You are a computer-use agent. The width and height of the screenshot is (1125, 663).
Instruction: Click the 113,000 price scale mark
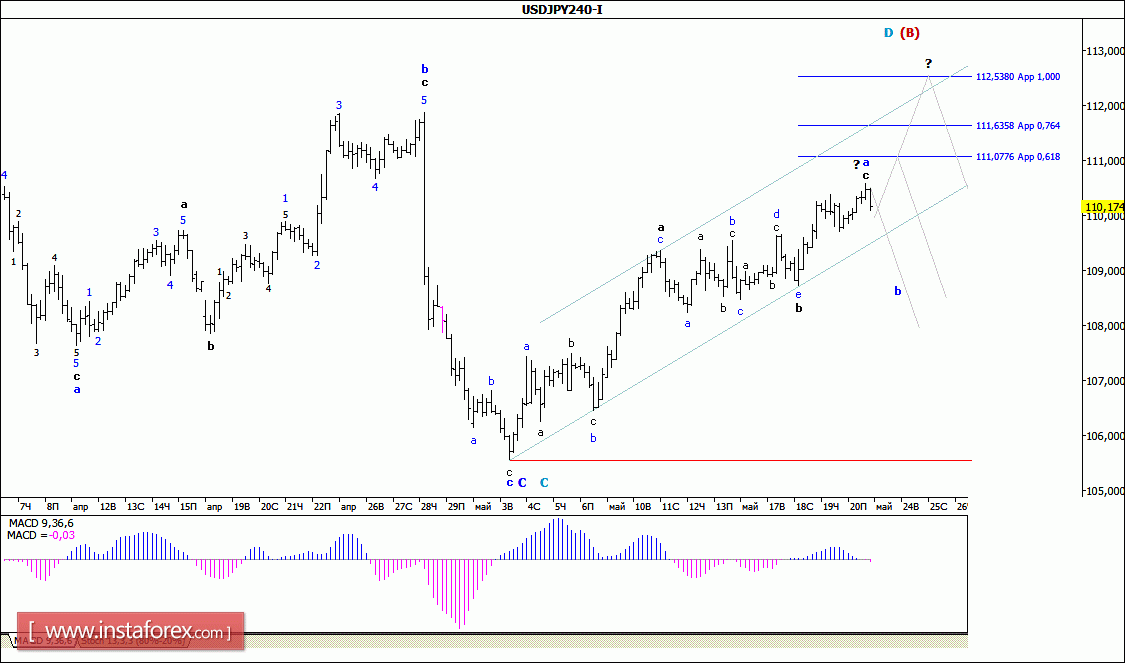pos(1106,52)
